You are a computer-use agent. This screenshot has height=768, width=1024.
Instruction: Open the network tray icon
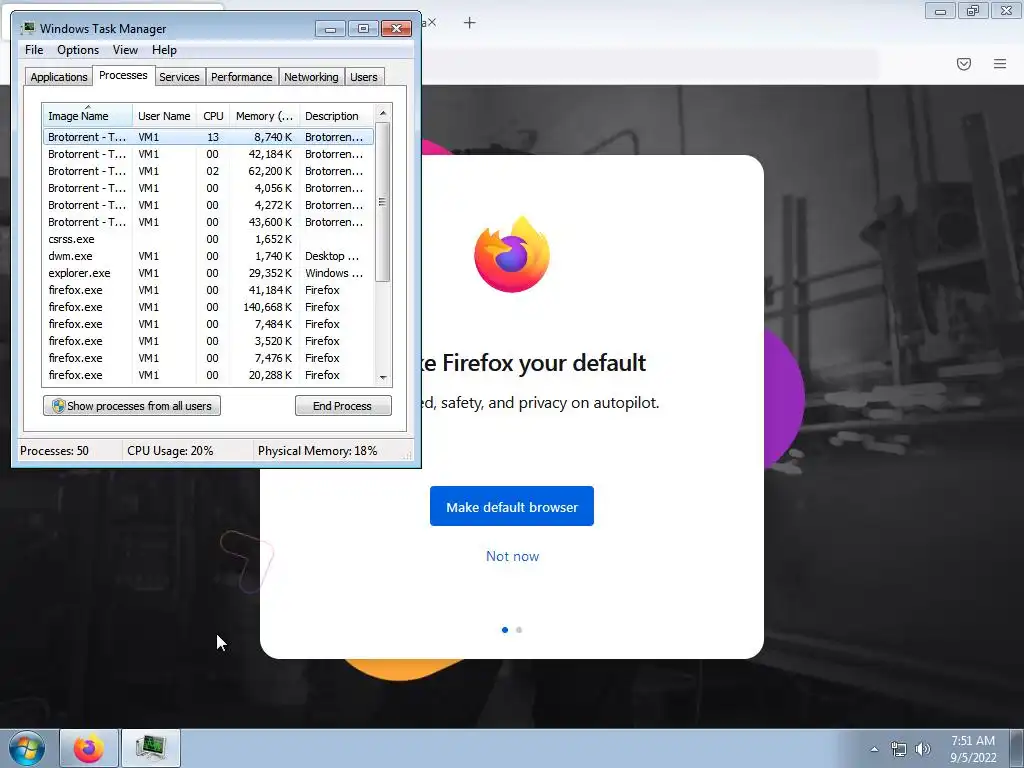[x=899, y=749]
